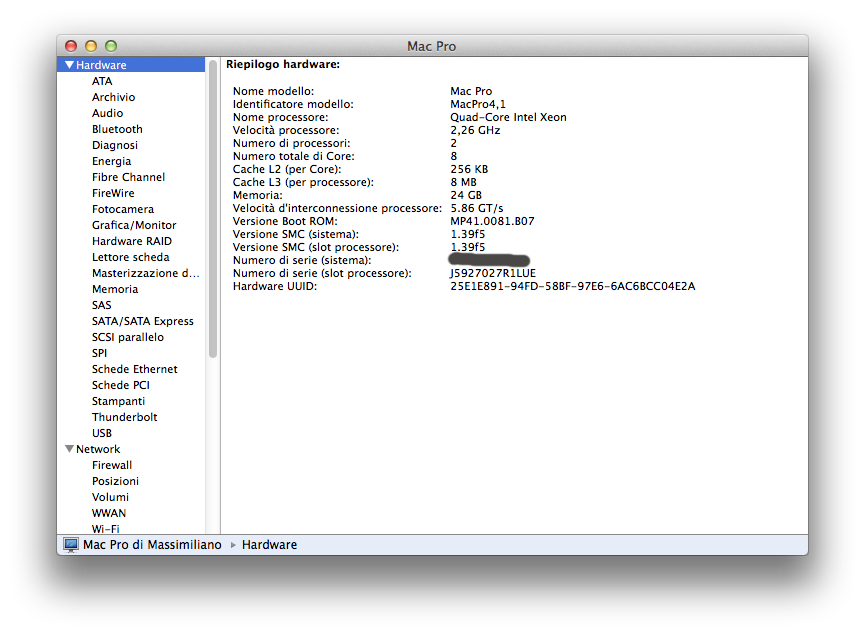This screenshot has height=634, width=865.
Task: Collapse the Hardware disclosure triangle
Action: pos(70,65)
